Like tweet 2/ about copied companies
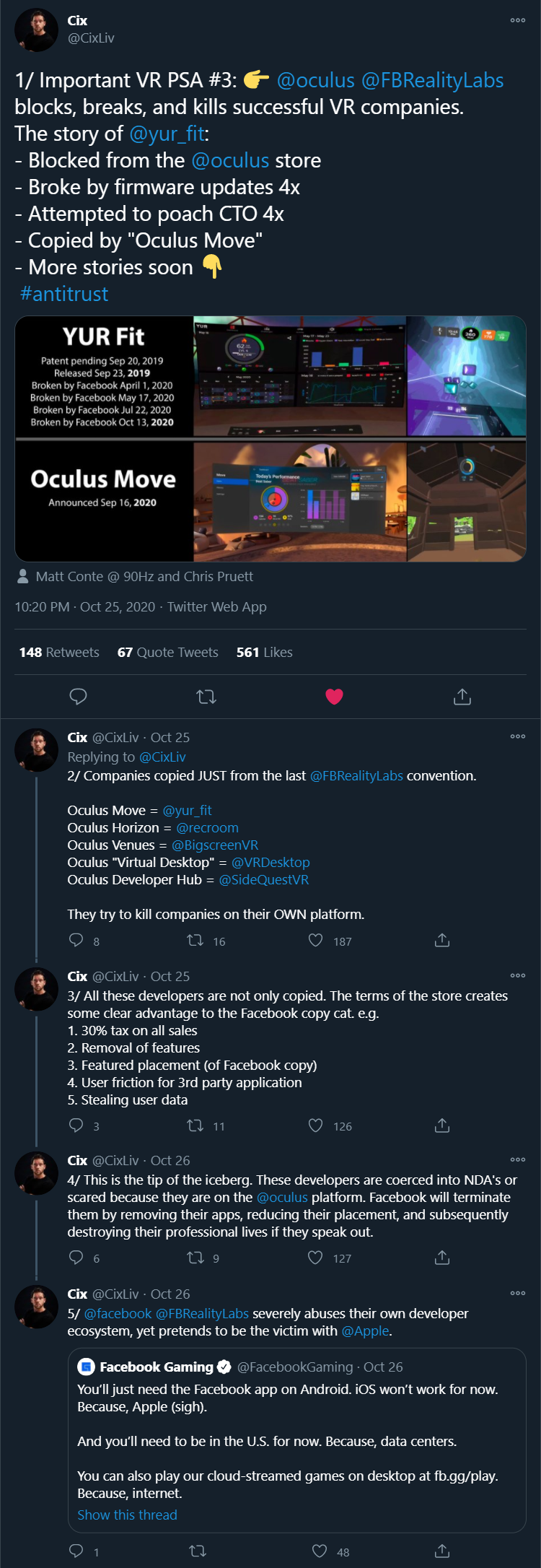The height and width of the screenshot is (1568, 541). (x=316, y=941)
